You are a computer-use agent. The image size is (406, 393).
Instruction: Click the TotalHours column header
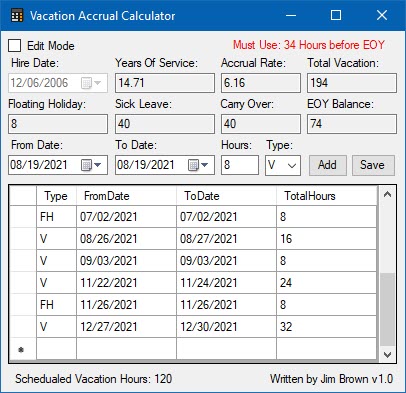(327, 196)
